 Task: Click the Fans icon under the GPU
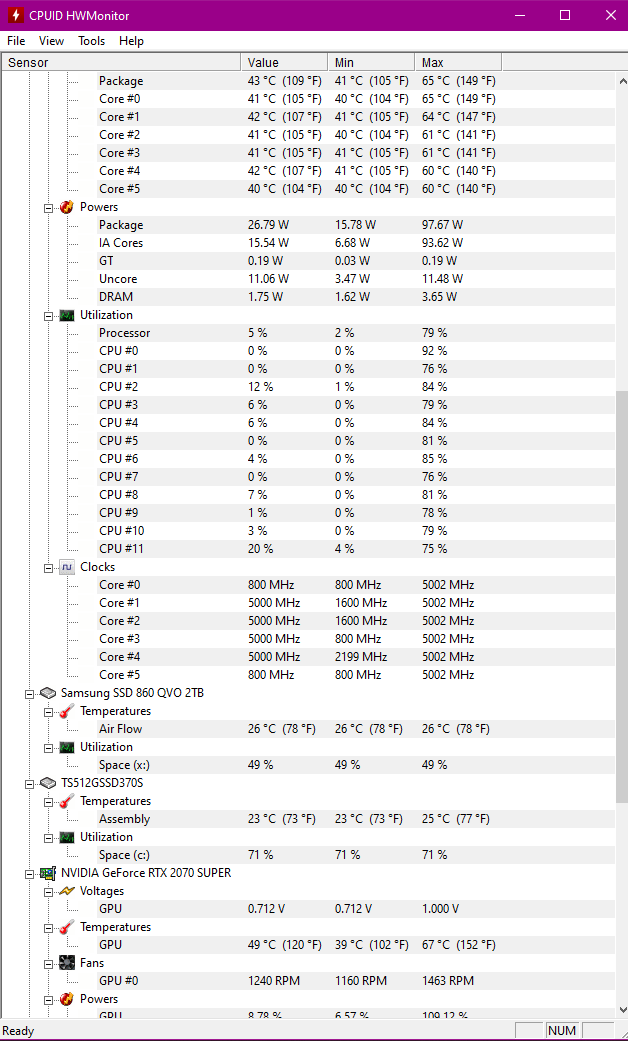pyautogui.click(x=66, y=963)
